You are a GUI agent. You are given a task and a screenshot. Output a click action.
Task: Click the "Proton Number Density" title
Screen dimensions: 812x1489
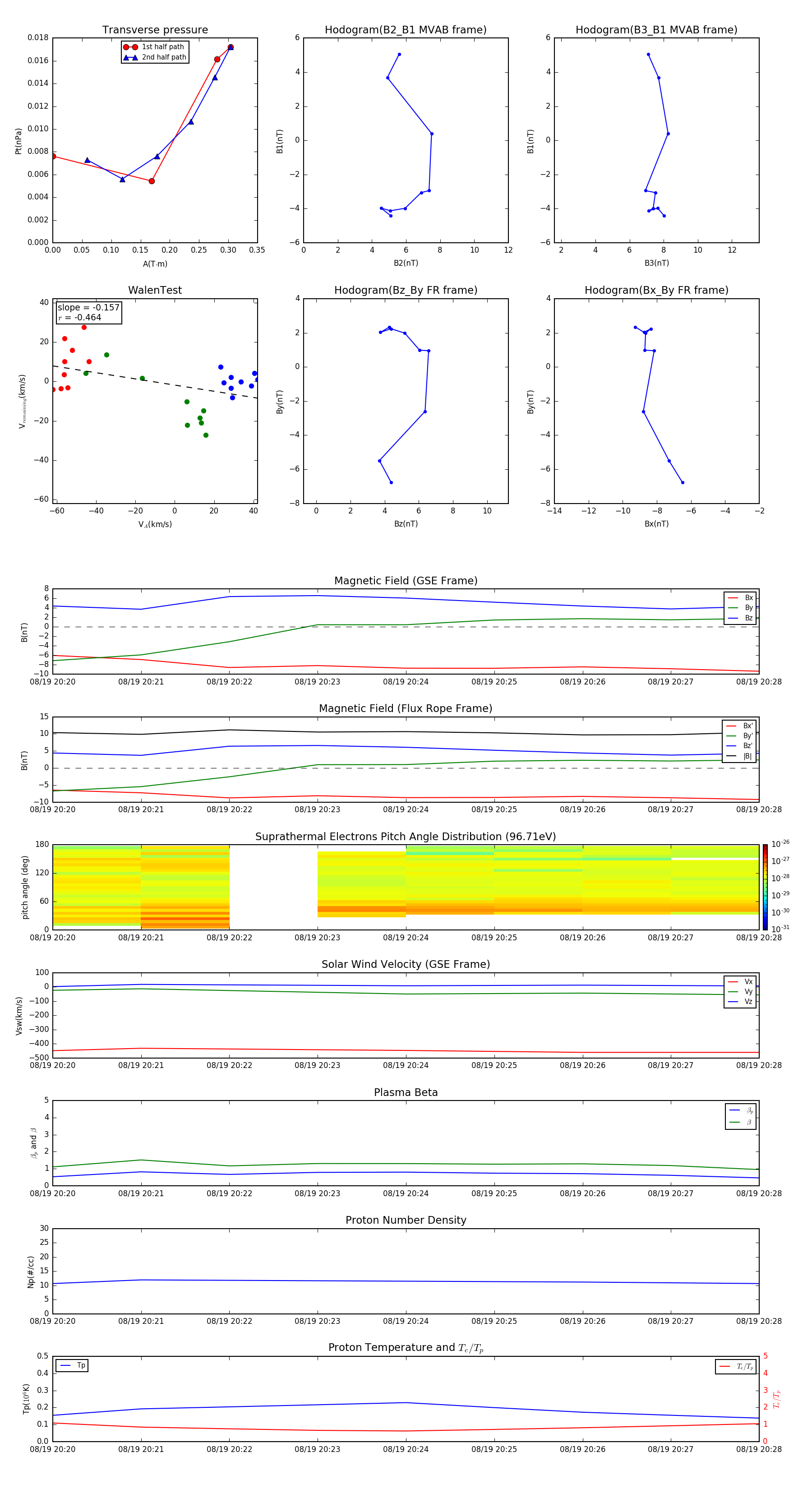pos(406,1220)
